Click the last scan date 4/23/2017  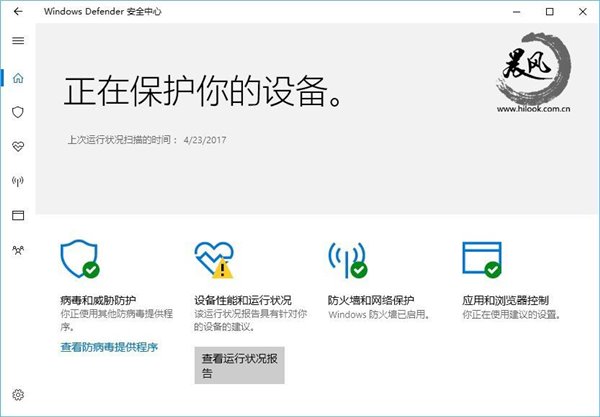coord(205,140)
